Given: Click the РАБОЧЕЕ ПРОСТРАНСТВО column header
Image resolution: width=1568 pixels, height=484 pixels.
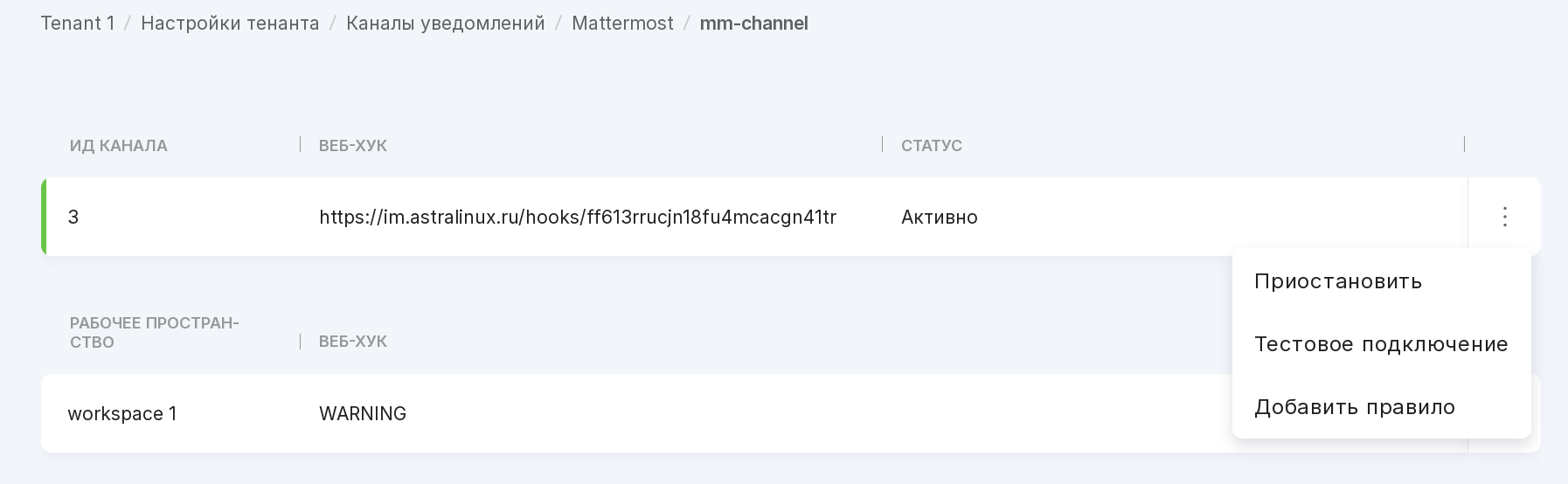Looking at the screenshot, I should pyautogui.click(x=154, y=333).
